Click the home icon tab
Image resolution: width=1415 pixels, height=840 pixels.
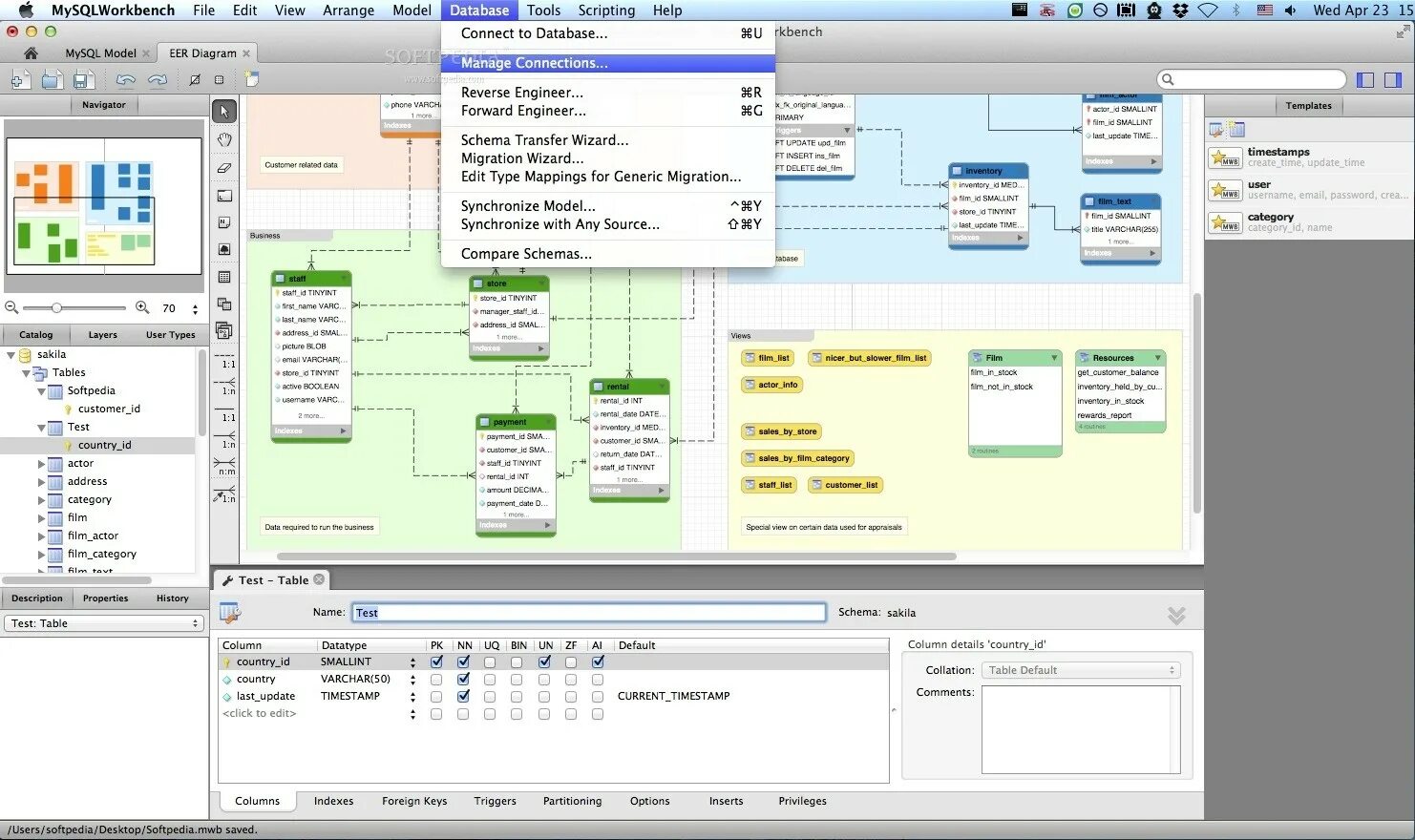31,53
